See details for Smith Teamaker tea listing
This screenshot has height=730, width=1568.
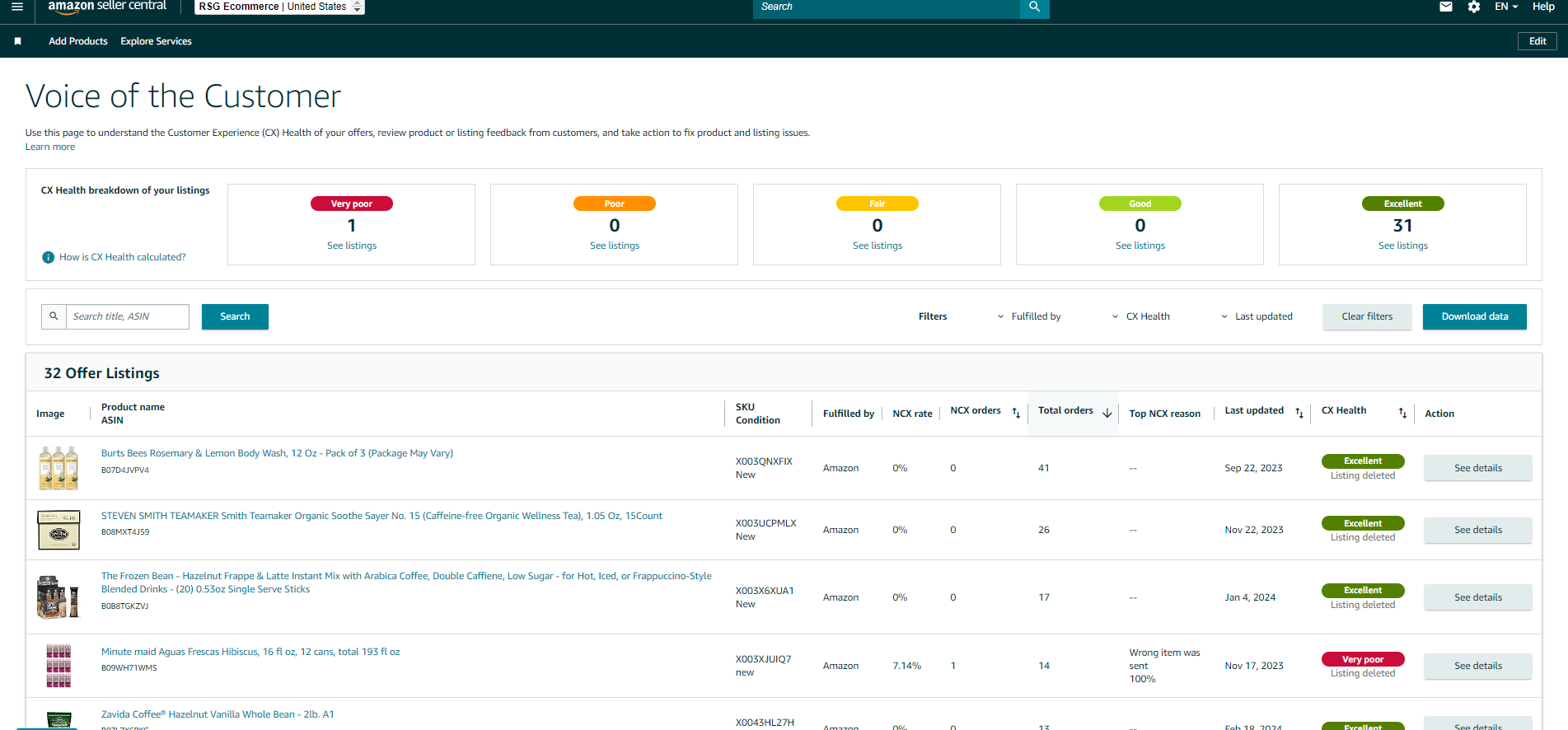1478,530
